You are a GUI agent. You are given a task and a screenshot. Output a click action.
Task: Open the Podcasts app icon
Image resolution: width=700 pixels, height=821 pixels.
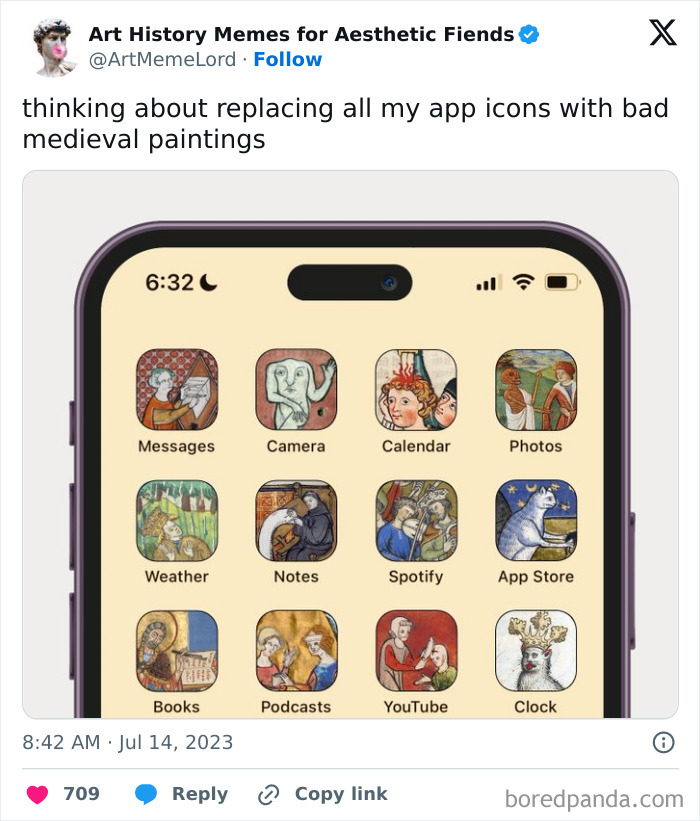tap(296, 650)
